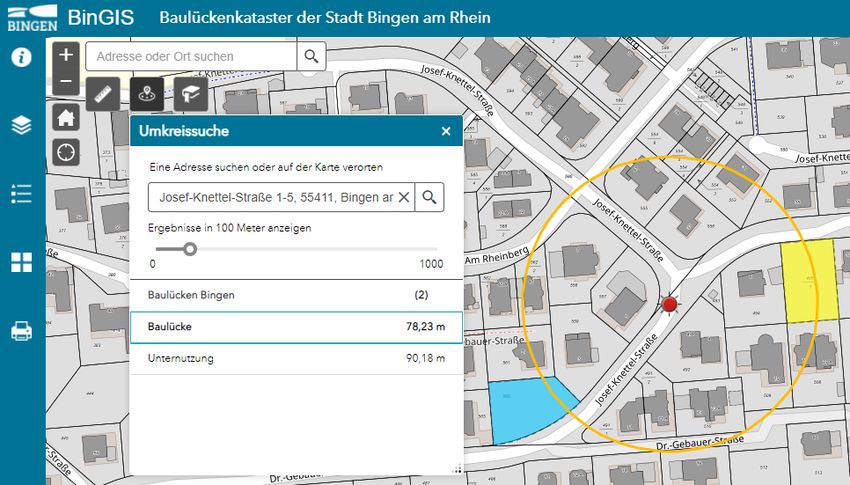Click the search button in Umkreissuche panel
The image size is (850, 485).
429,197
